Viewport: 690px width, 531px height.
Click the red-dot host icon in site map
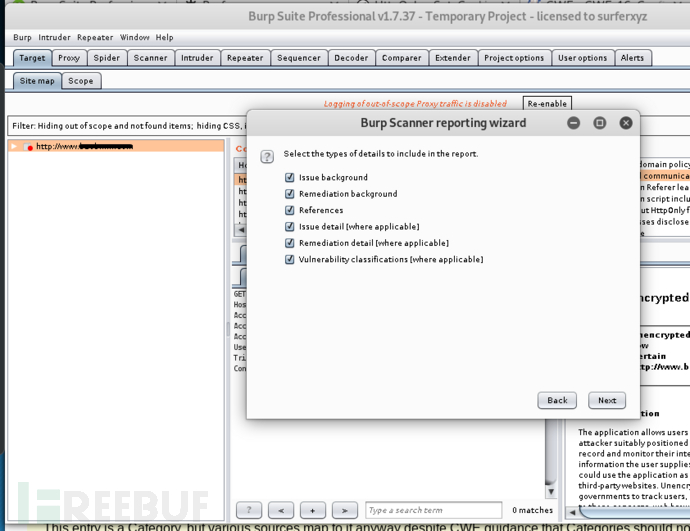pos(28,146)
